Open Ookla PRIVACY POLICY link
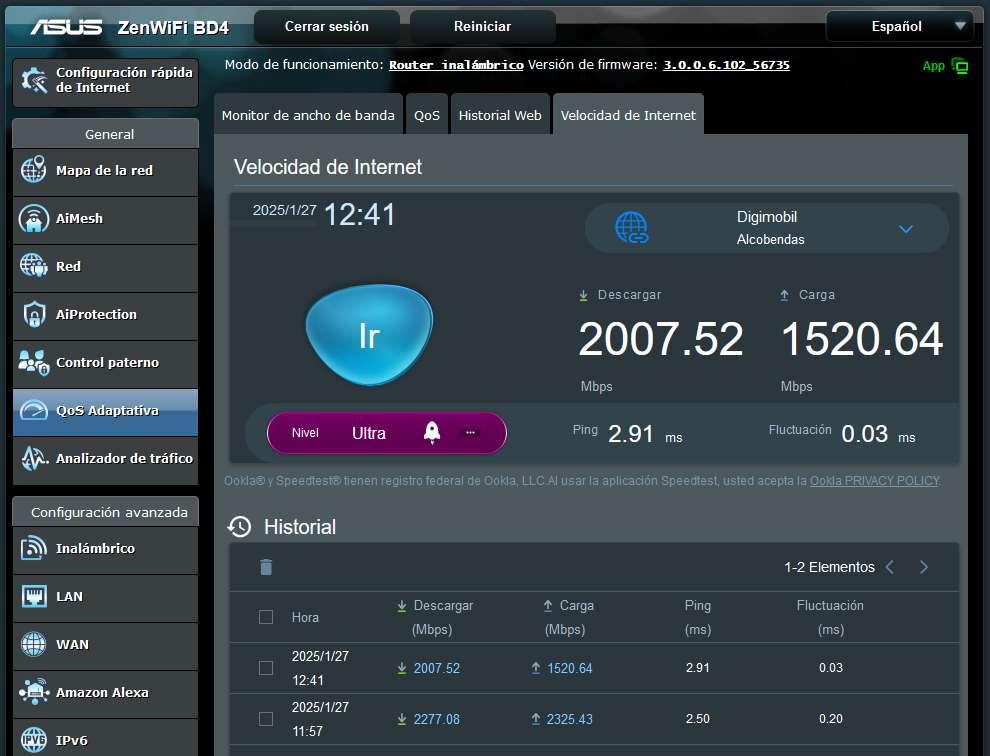 pos(875,481)
